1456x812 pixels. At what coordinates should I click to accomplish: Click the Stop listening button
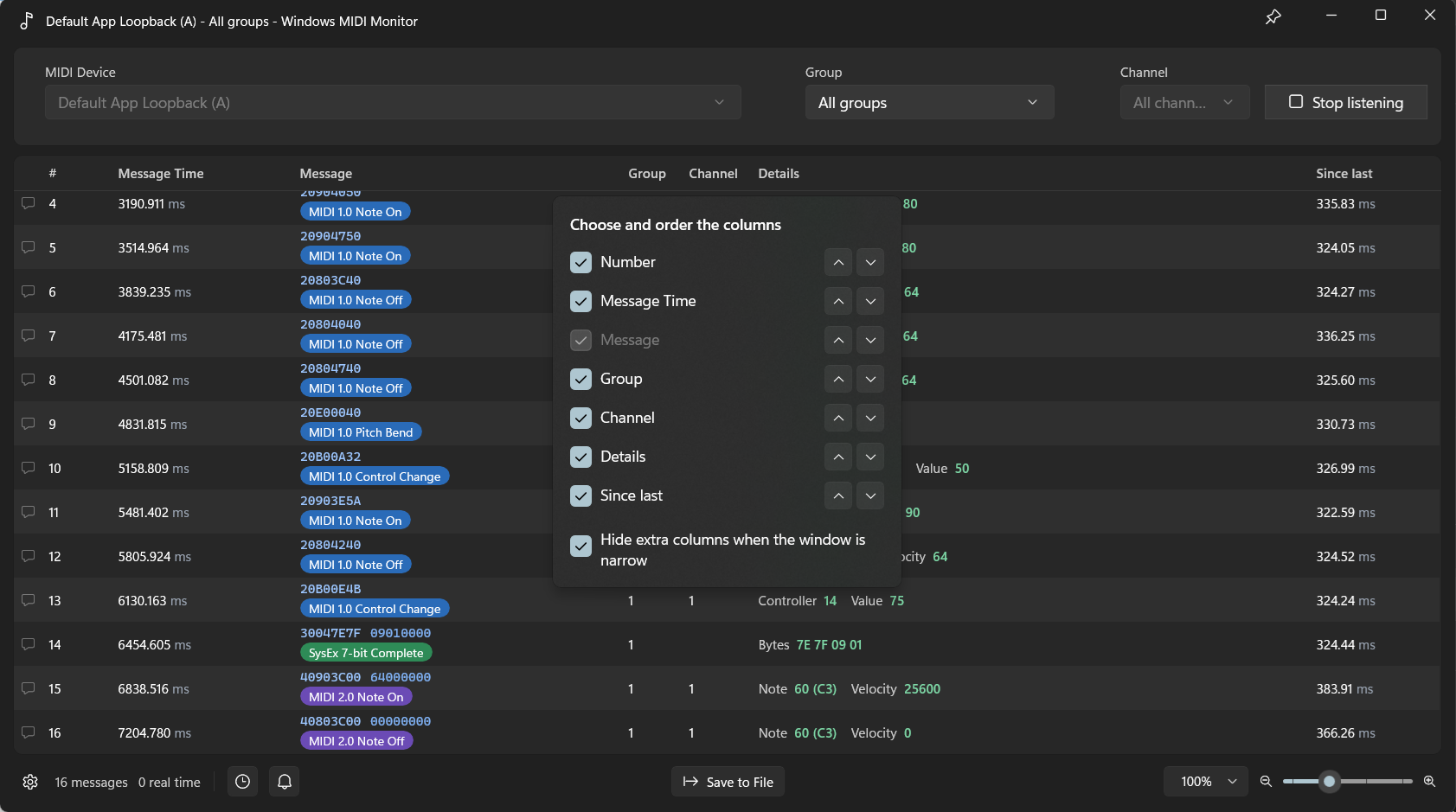point(1345,102)
